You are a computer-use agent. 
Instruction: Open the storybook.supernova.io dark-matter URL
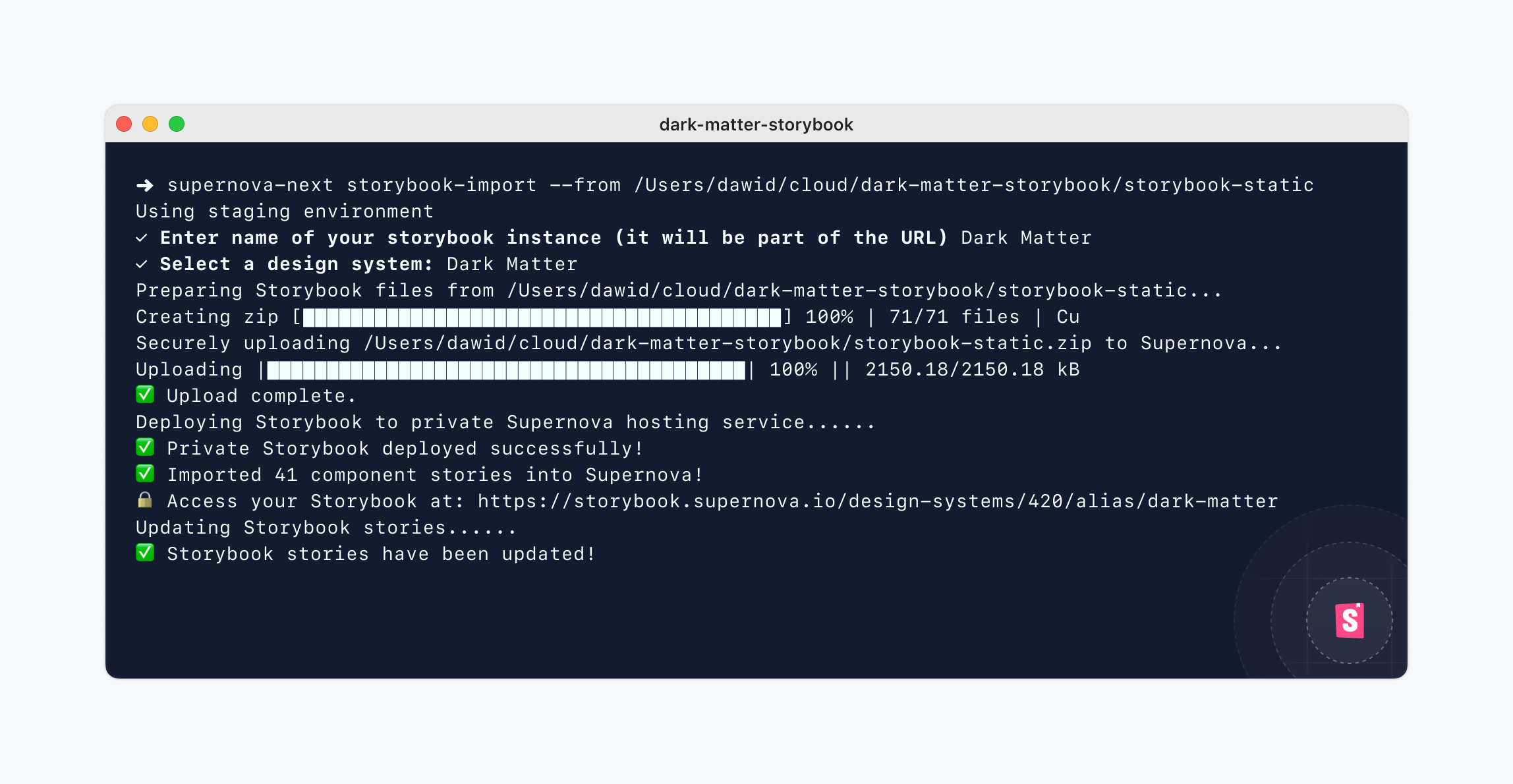(878, 501)
